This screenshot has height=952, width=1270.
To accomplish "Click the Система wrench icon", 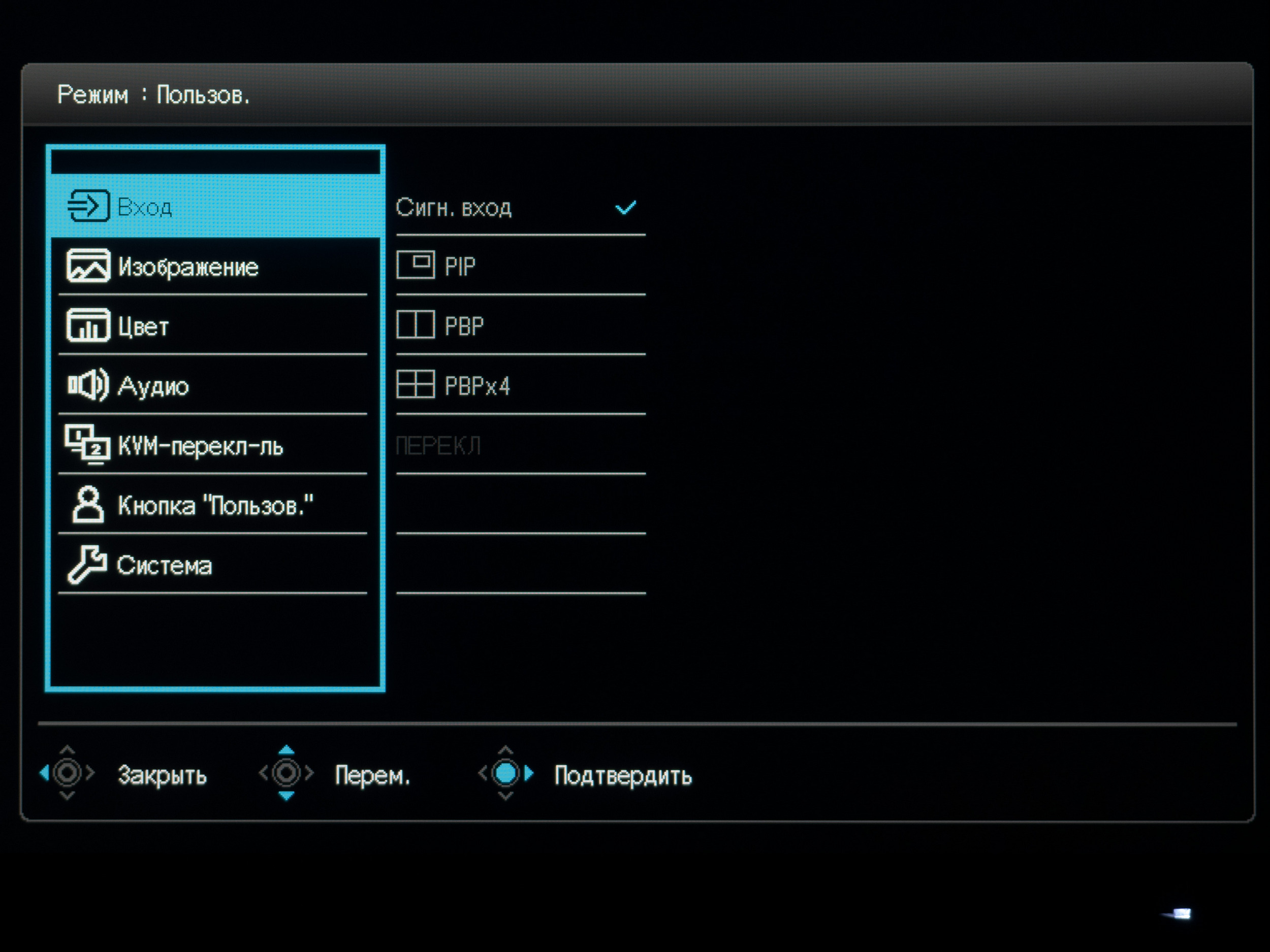I will click(x=87, y=565).
